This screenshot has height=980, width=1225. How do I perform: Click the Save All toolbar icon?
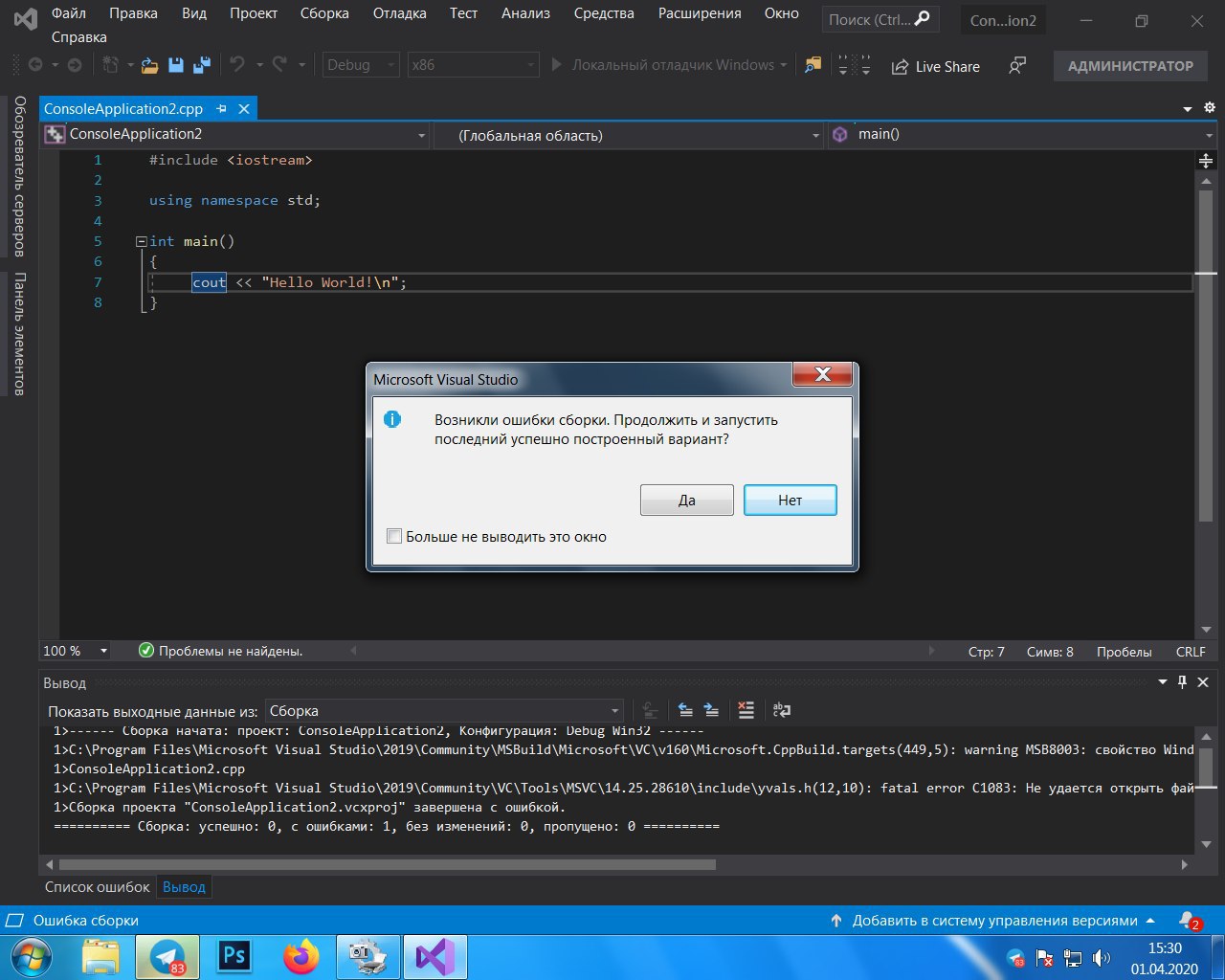201,65
